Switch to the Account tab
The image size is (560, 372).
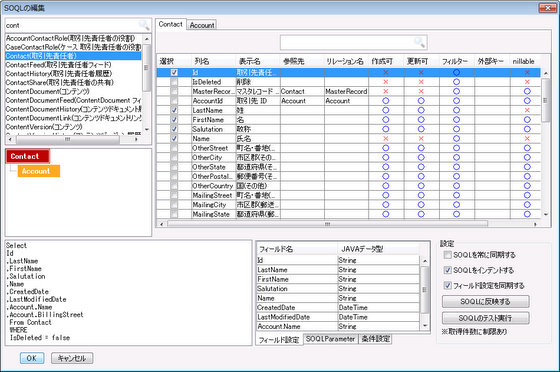coord(202,25)
